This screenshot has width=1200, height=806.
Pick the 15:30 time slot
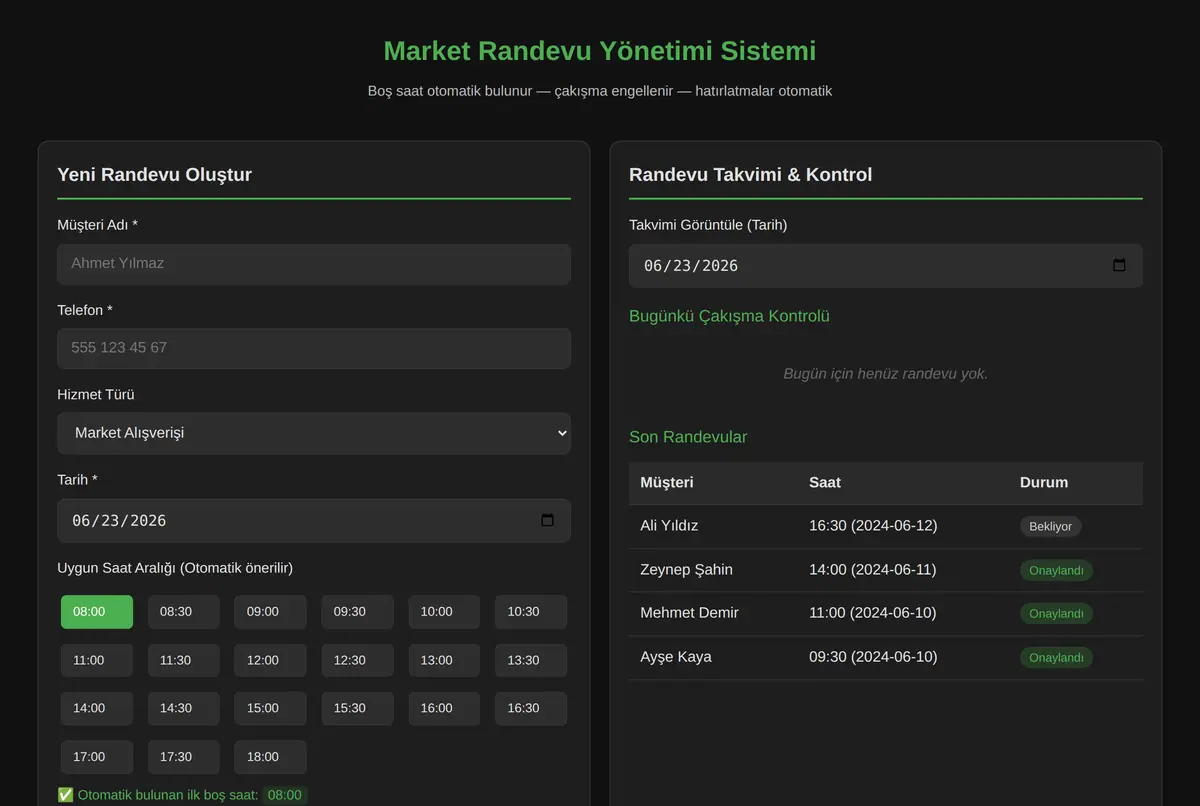[357, 708]
